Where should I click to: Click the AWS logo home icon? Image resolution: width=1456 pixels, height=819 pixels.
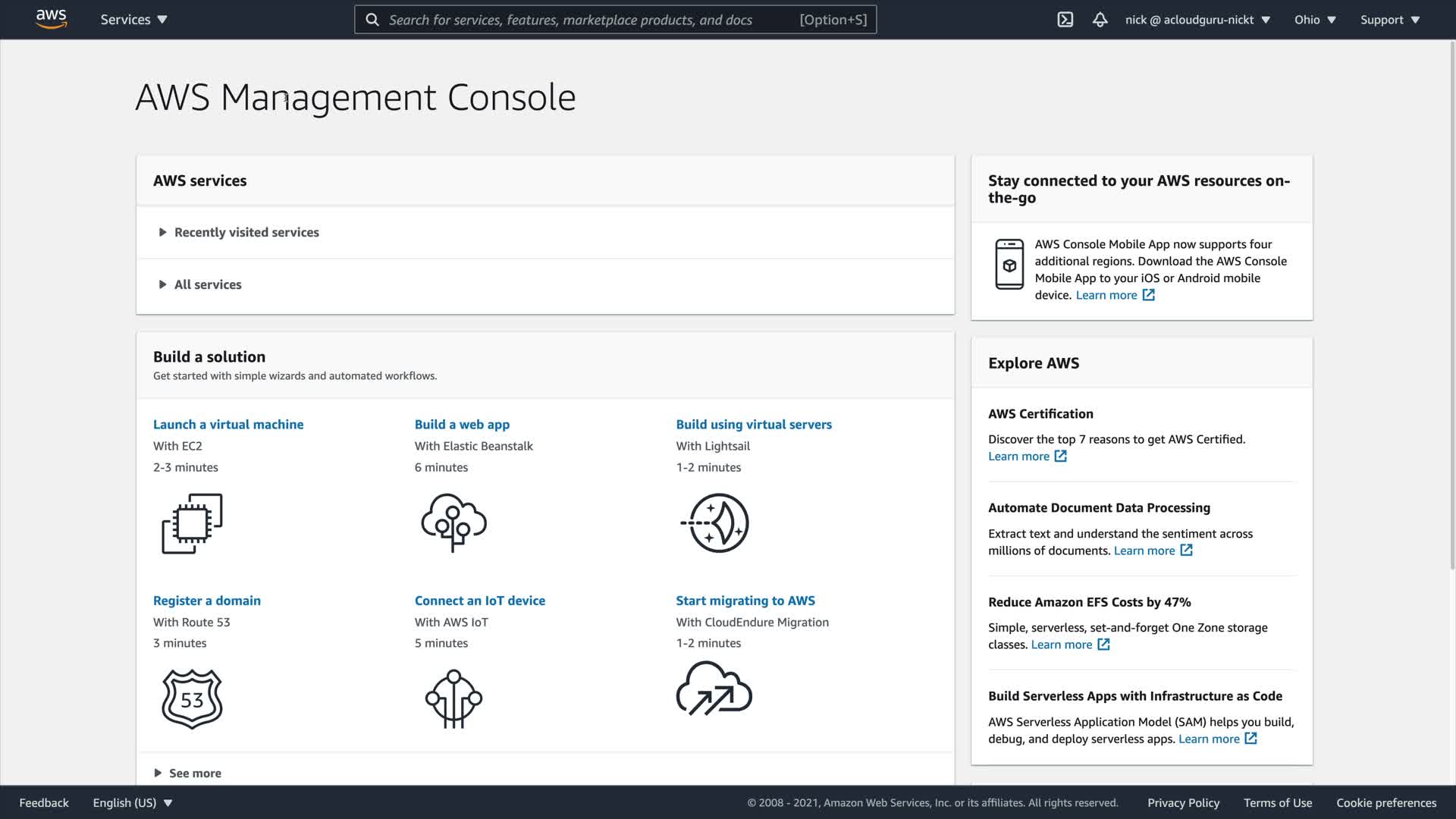[51, 19]
